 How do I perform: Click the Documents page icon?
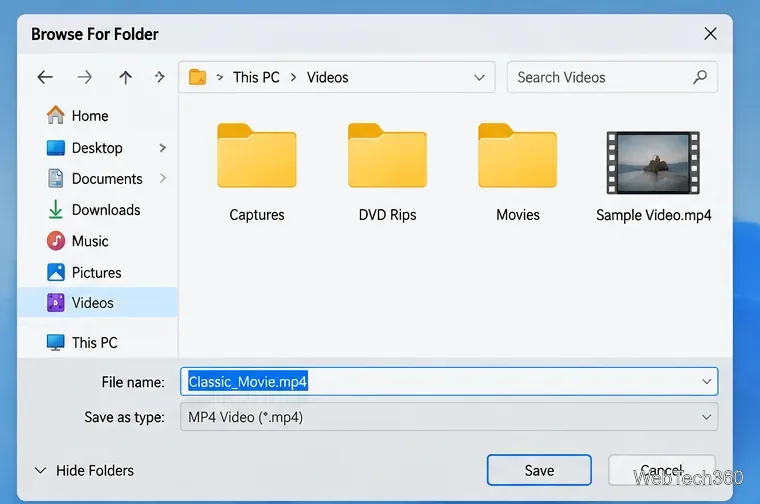point(56,178)
